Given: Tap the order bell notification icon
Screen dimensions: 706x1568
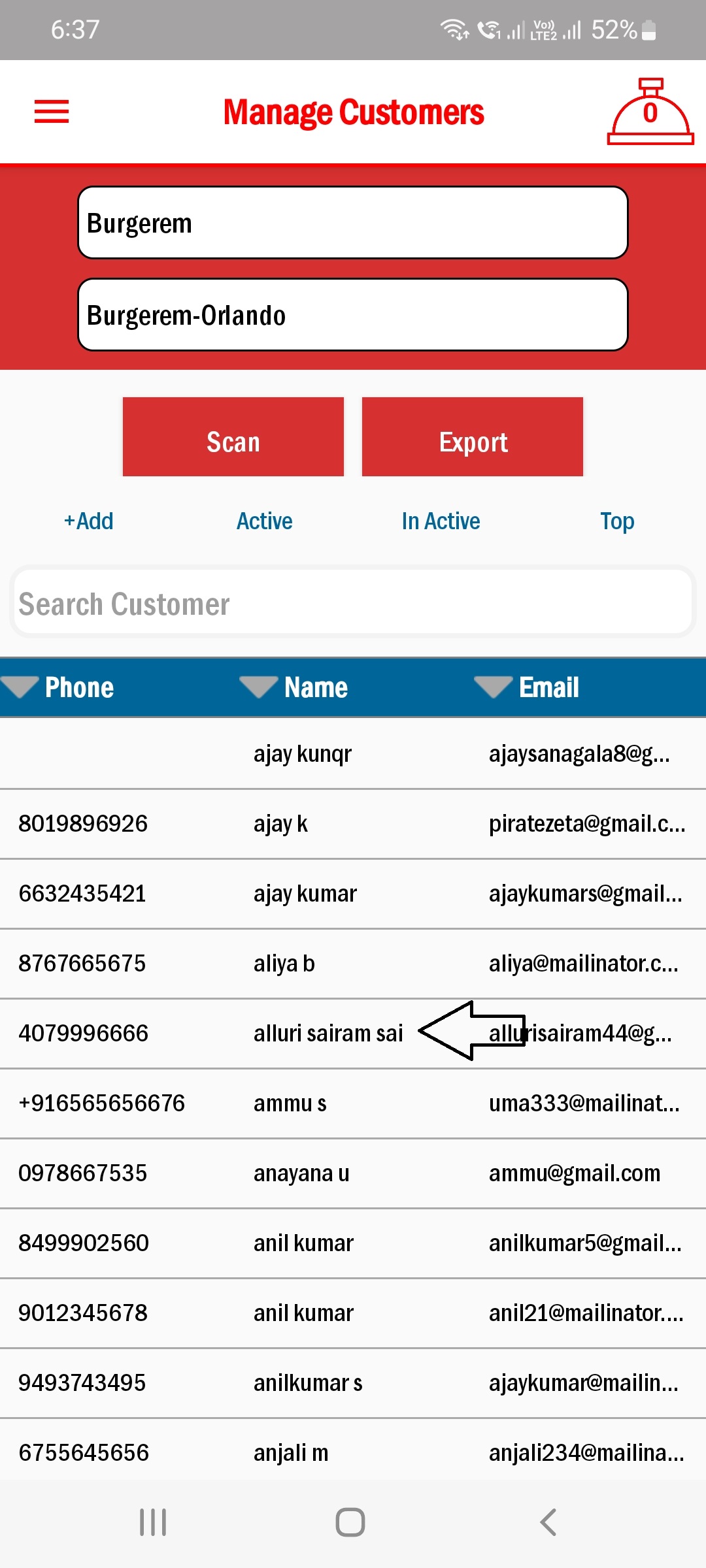Looking at the screenshot, I should point(650,112).
